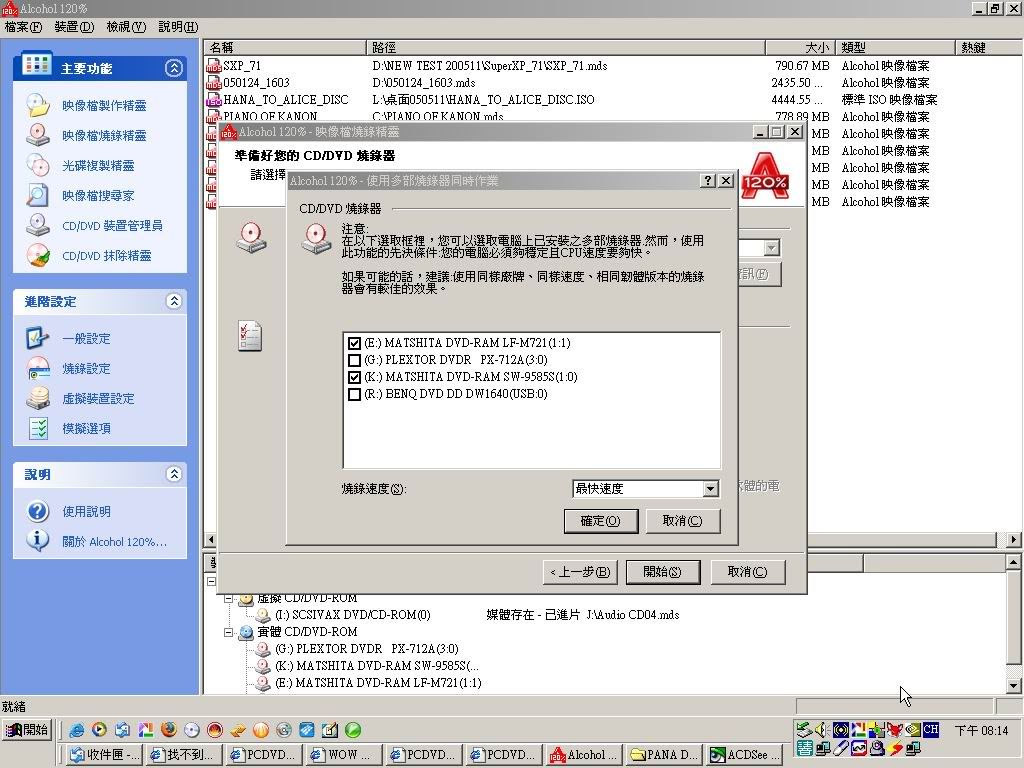
Task: Click the CD/DVD 抹除精靈 icon
Action: click(37, 255)
